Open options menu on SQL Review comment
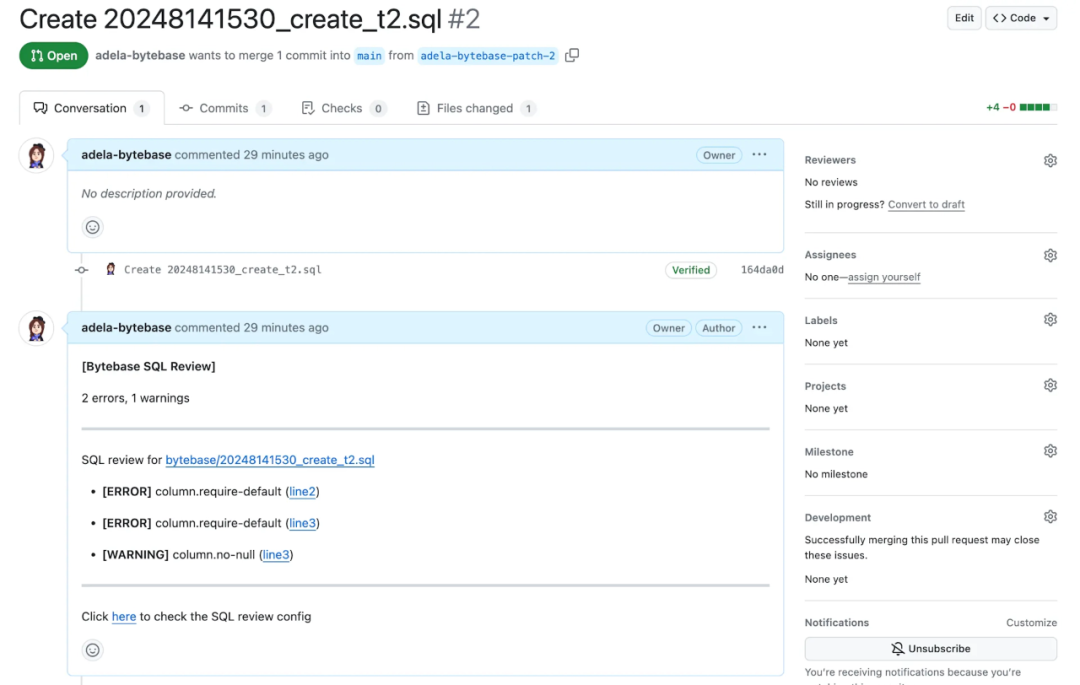The image size is (1080, 685). point(759,328)
